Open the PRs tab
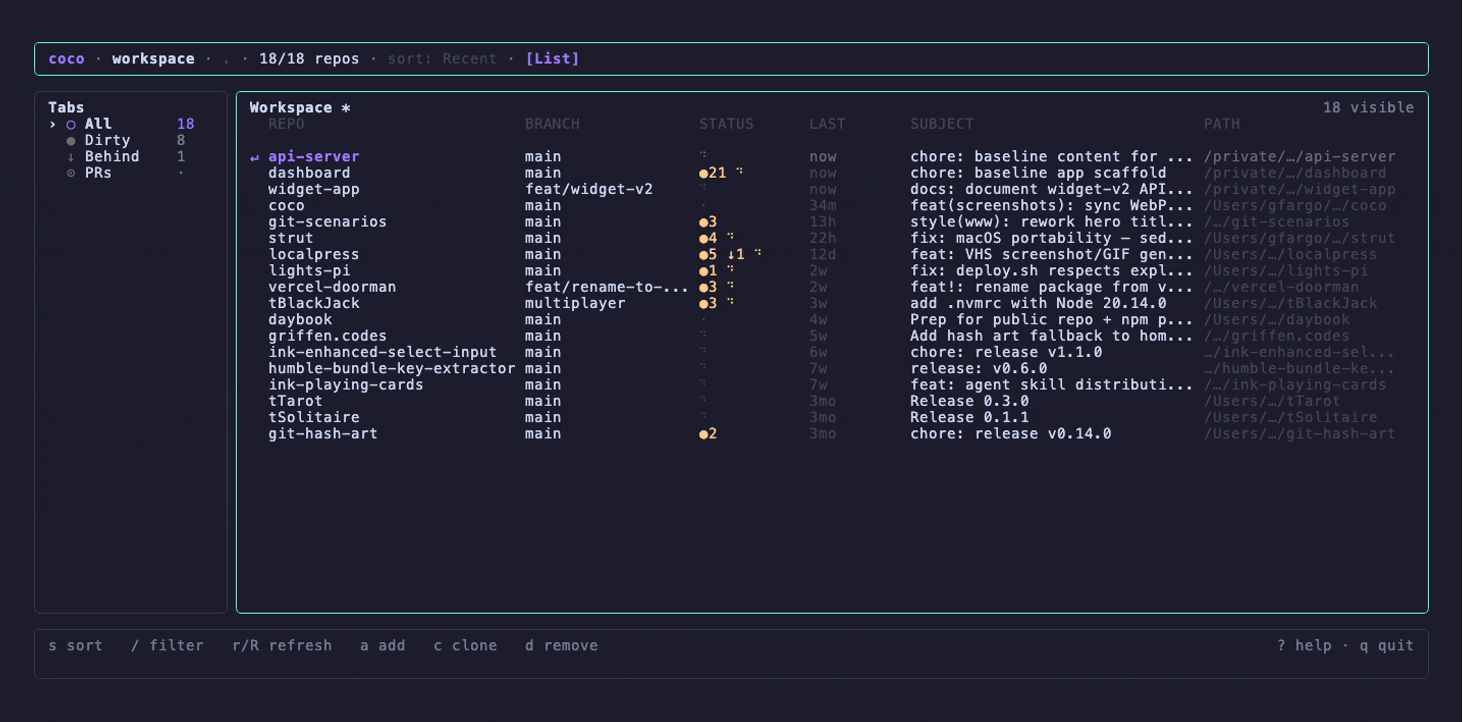 [121, 173]
